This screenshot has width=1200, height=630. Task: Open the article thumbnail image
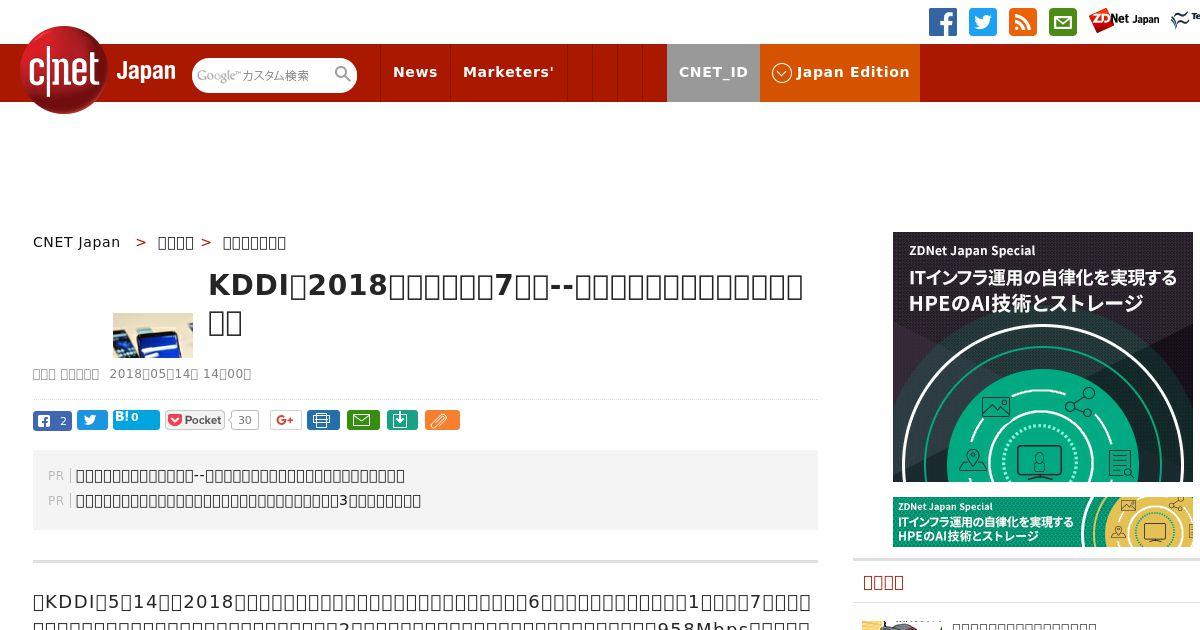click(153, 335)
